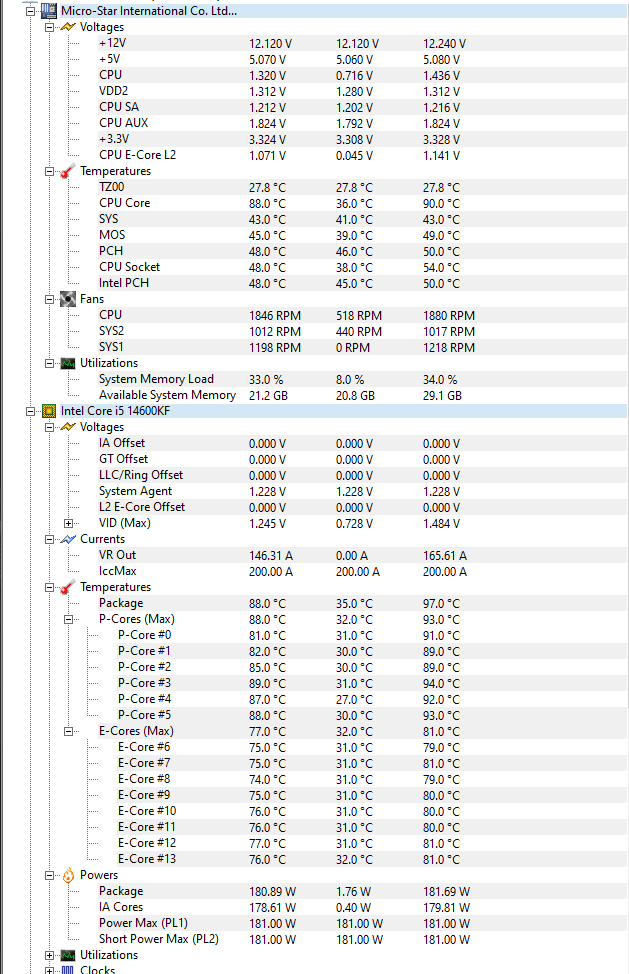Expand the Clocks group
Image resolution: width=629 pixels, height=974 pixels.
point(49,970)
